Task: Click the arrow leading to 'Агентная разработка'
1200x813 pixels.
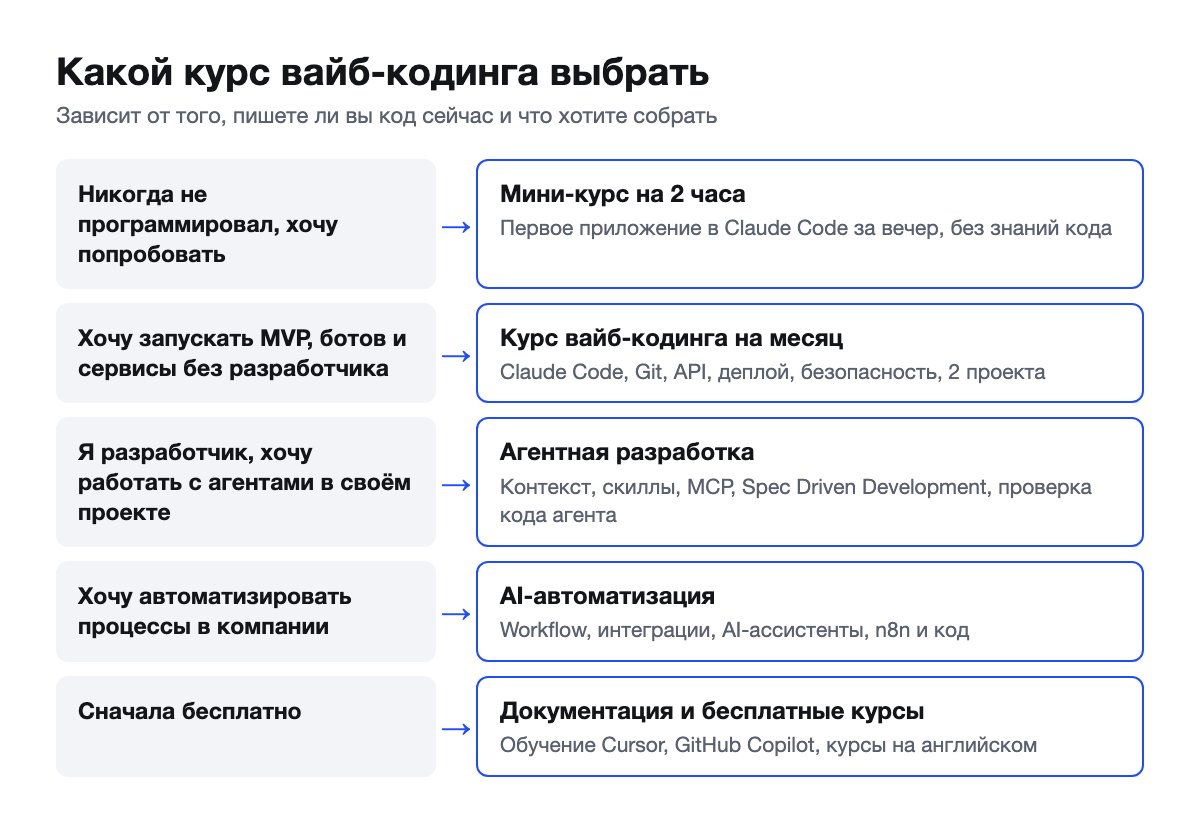Action: click(456, 485)
